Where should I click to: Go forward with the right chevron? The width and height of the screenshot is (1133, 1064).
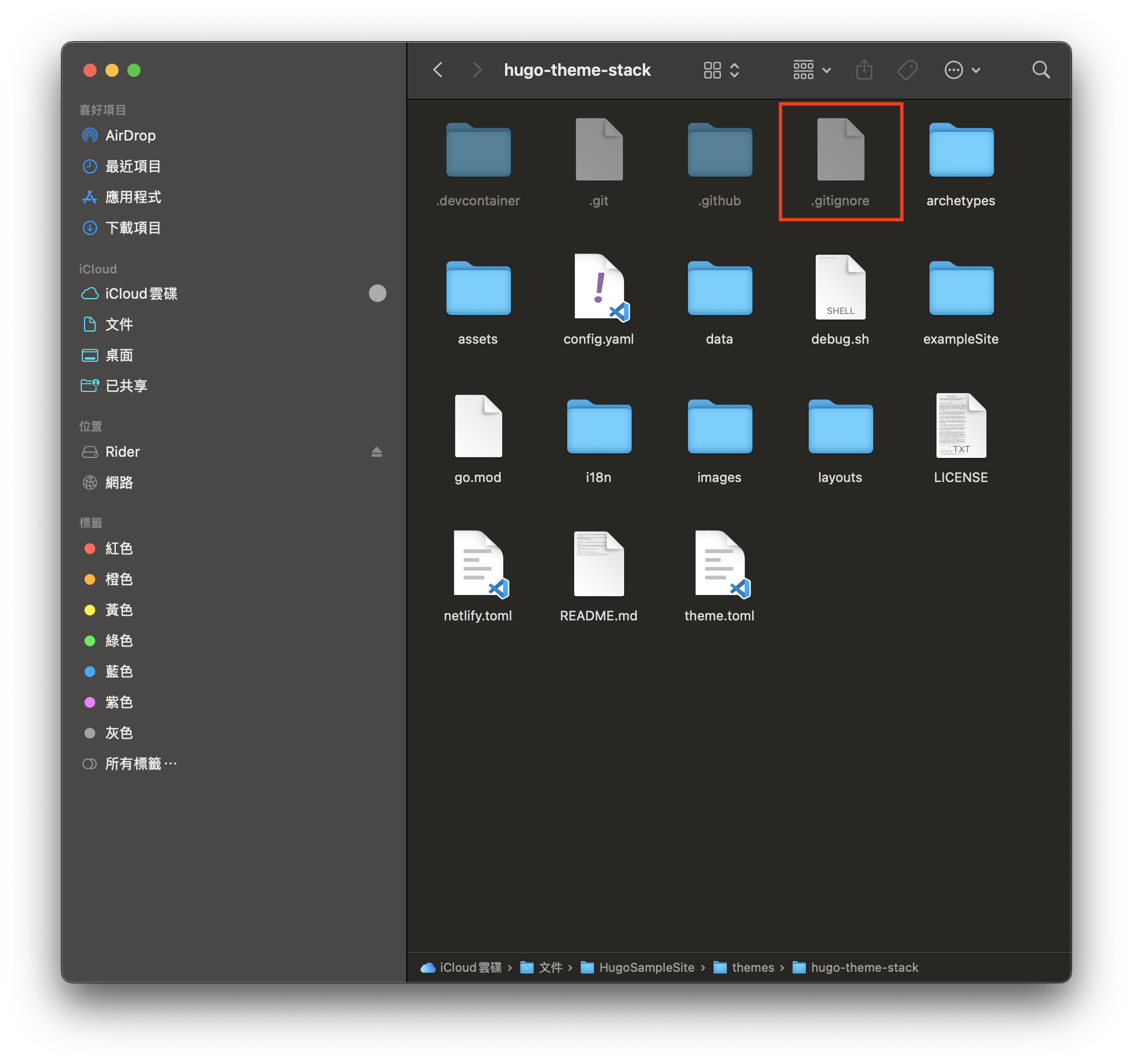point(477,70)
